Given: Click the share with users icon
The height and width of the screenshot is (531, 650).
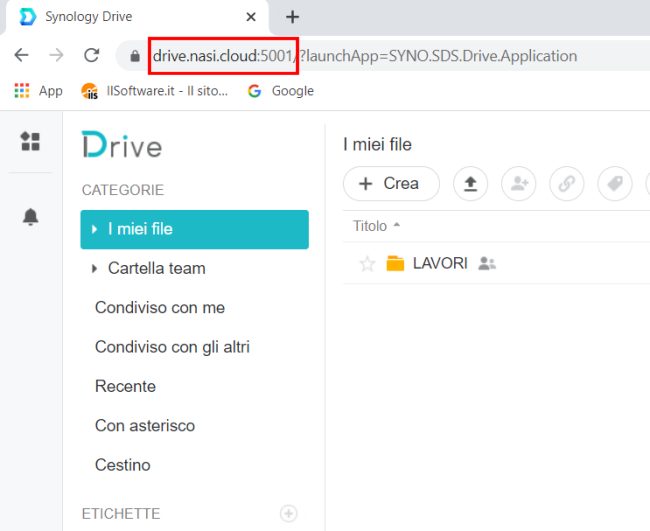Looking at the screenshot, I should (519, 184).
